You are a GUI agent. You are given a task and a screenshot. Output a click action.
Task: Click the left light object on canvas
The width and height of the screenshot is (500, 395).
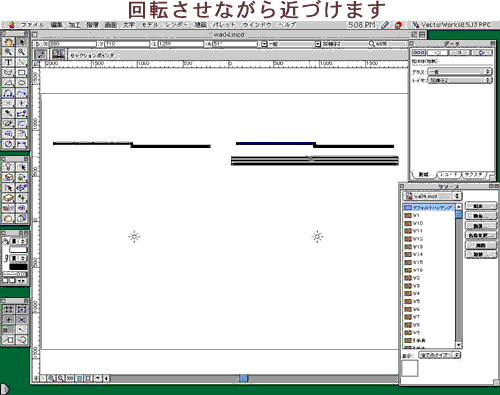pyautogui.click(x=134, y=237)
